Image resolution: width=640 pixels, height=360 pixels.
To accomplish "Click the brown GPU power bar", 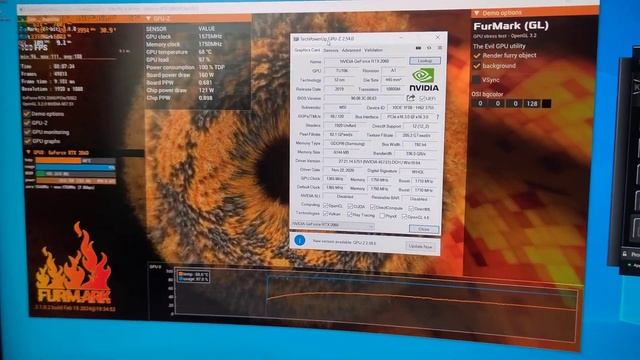I will 76,180.
